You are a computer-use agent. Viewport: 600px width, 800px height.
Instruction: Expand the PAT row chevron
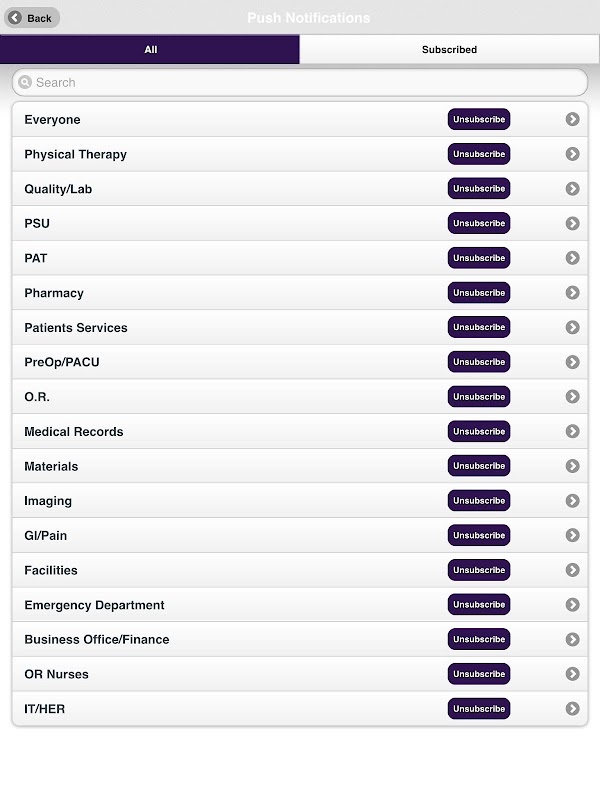pyautogui.click(x=572, y=258)
